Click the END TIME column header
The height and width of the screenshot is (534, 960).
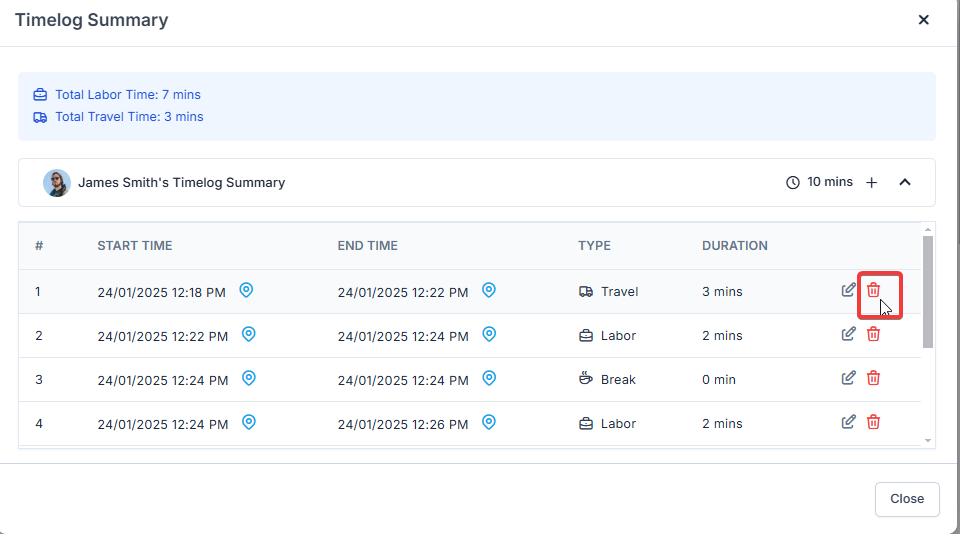pos(367,246)
